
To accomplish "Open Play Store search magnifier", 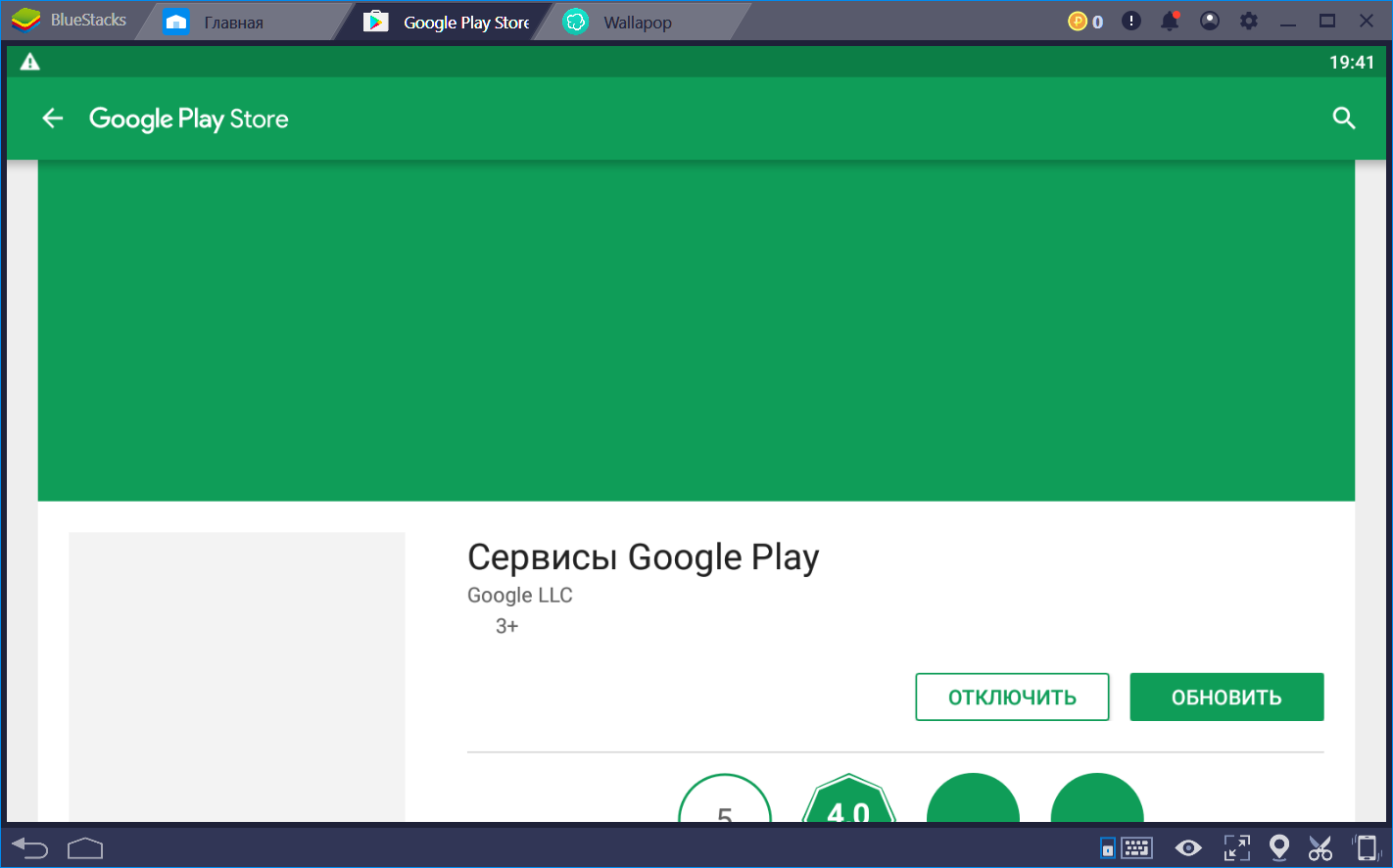I will click(1344, 119).
